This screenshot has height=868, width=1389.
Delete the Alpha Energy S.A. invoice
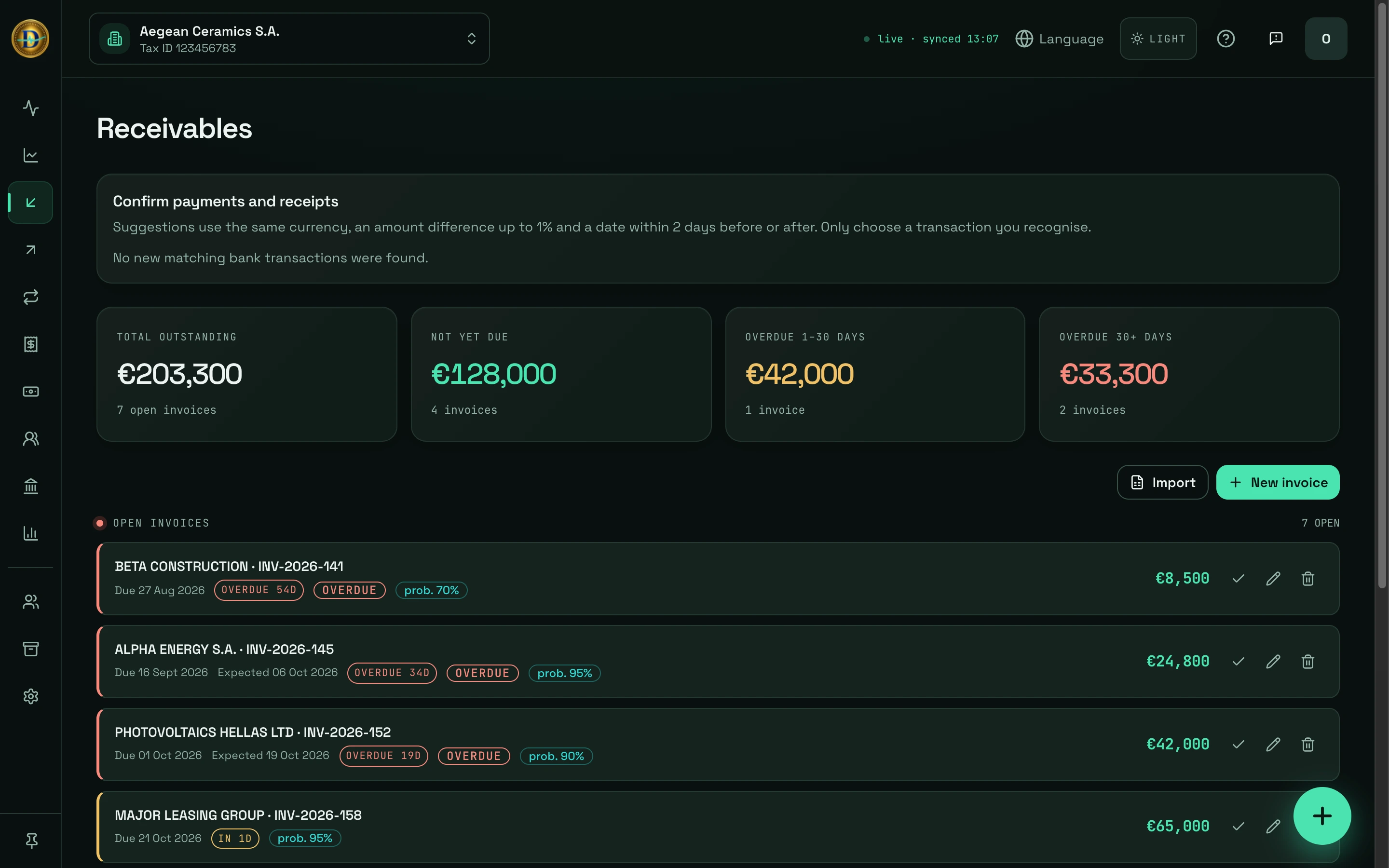(1307, 661)
